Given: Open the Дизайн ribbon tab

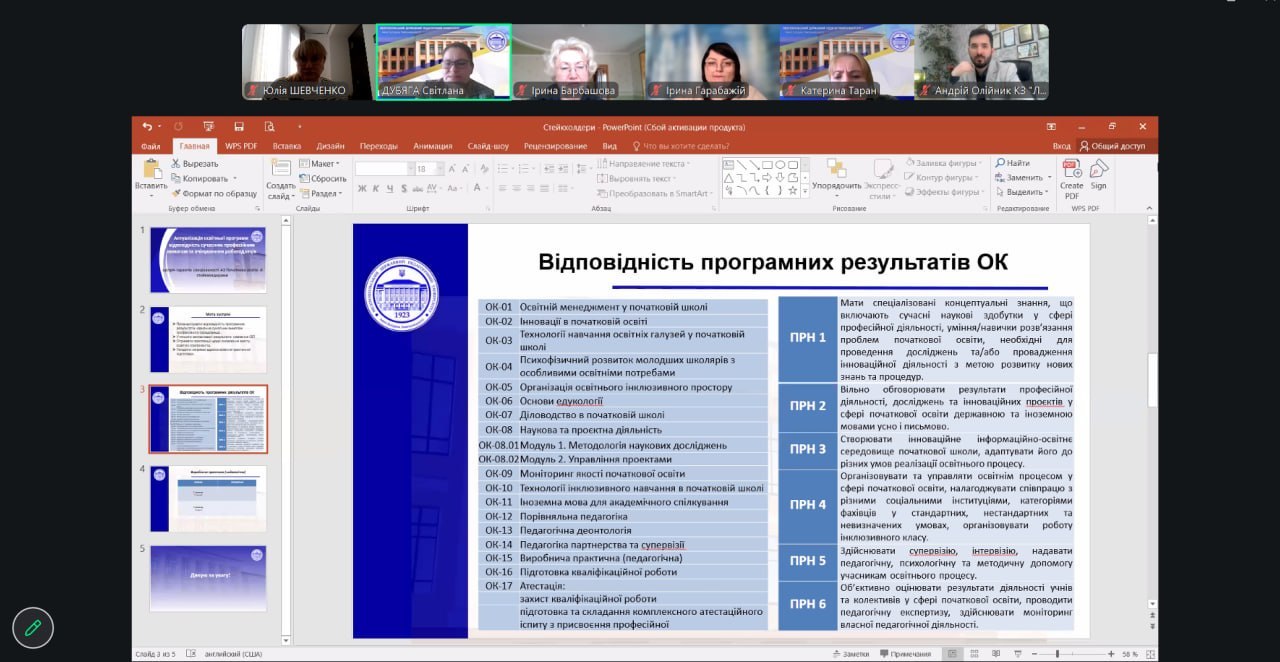Looking at the screenshot, I should pyautogui.click(x=330, y=146).
